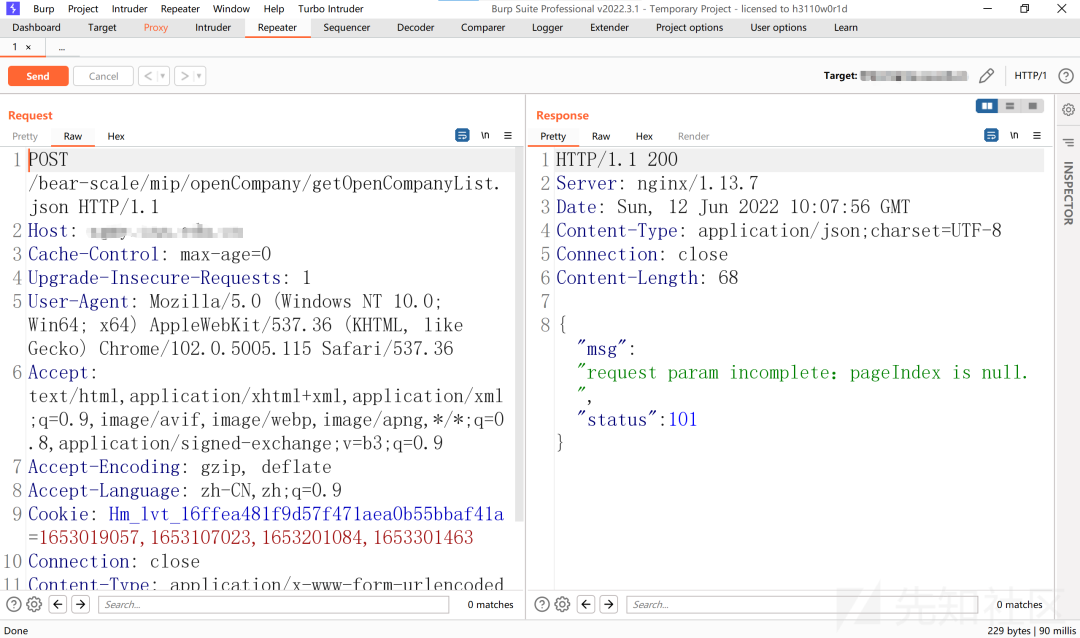The height and width of the screenshot is (638, 1080).
Task: Click the Content-Length: 68 header line
Action: (x=647, y=278)
